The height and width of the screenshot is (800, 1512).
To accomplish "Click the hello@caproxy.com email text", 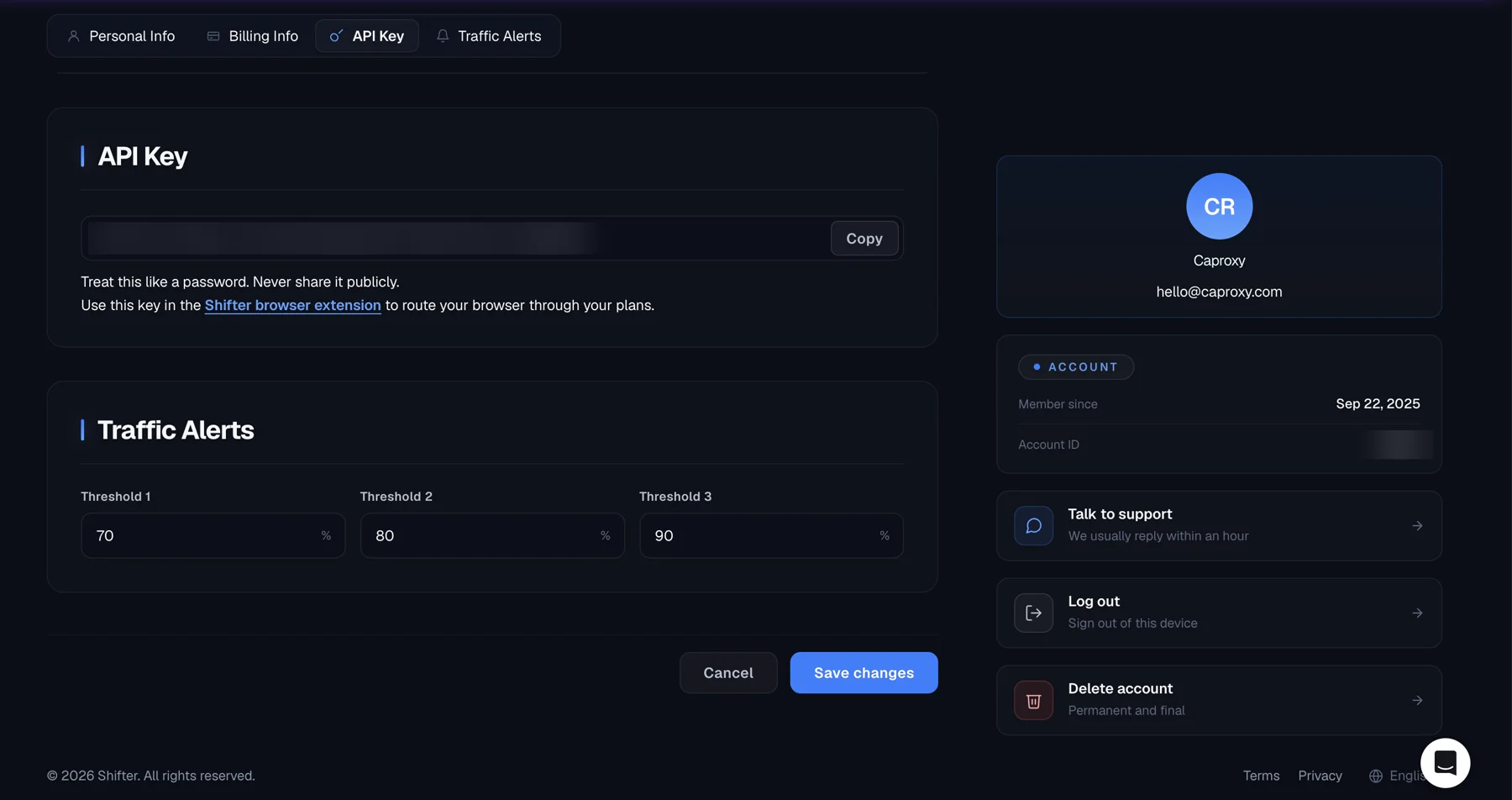I will [1219, 292].
